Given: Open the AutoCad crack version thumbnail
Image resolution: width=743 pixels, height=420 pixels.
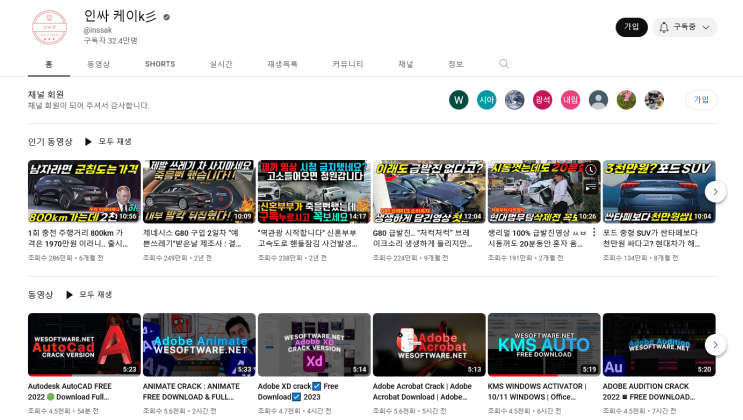Looking at the screenshot, I should [84, 345].
